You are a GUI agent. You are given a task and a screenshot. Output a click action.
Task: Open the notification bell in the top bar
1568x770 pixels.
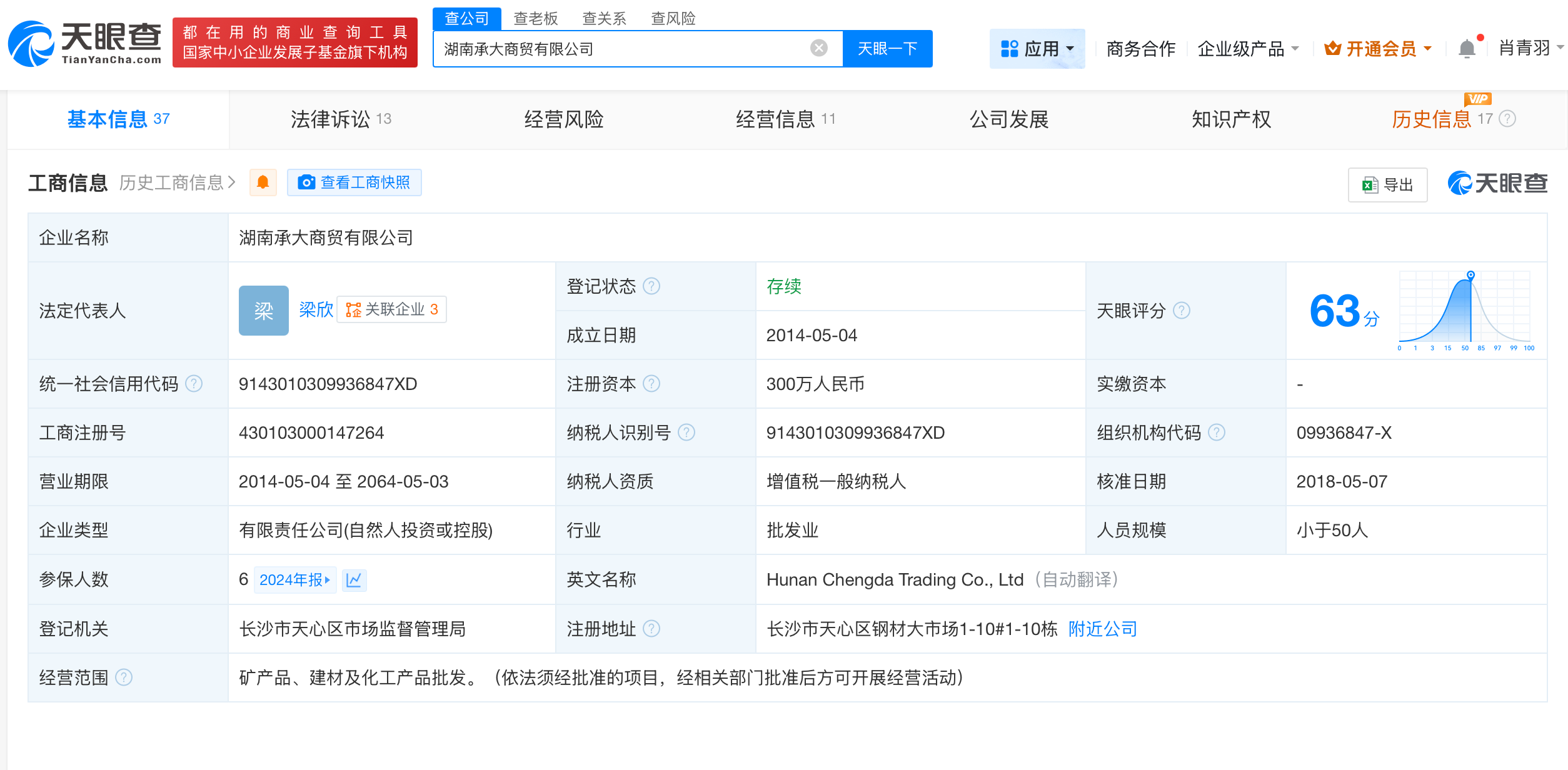(1466, 48)
